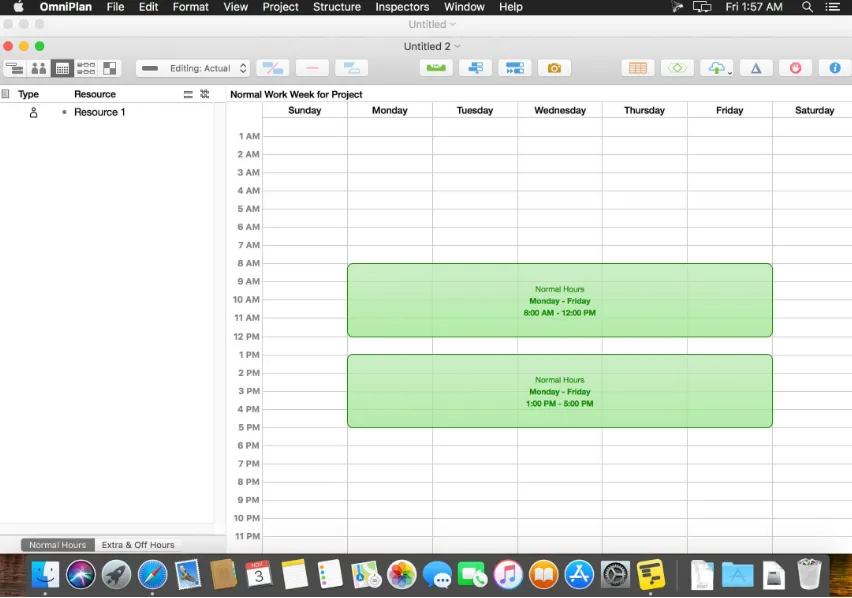
Task: Open the column customization icon
Action: click(204, 94)
